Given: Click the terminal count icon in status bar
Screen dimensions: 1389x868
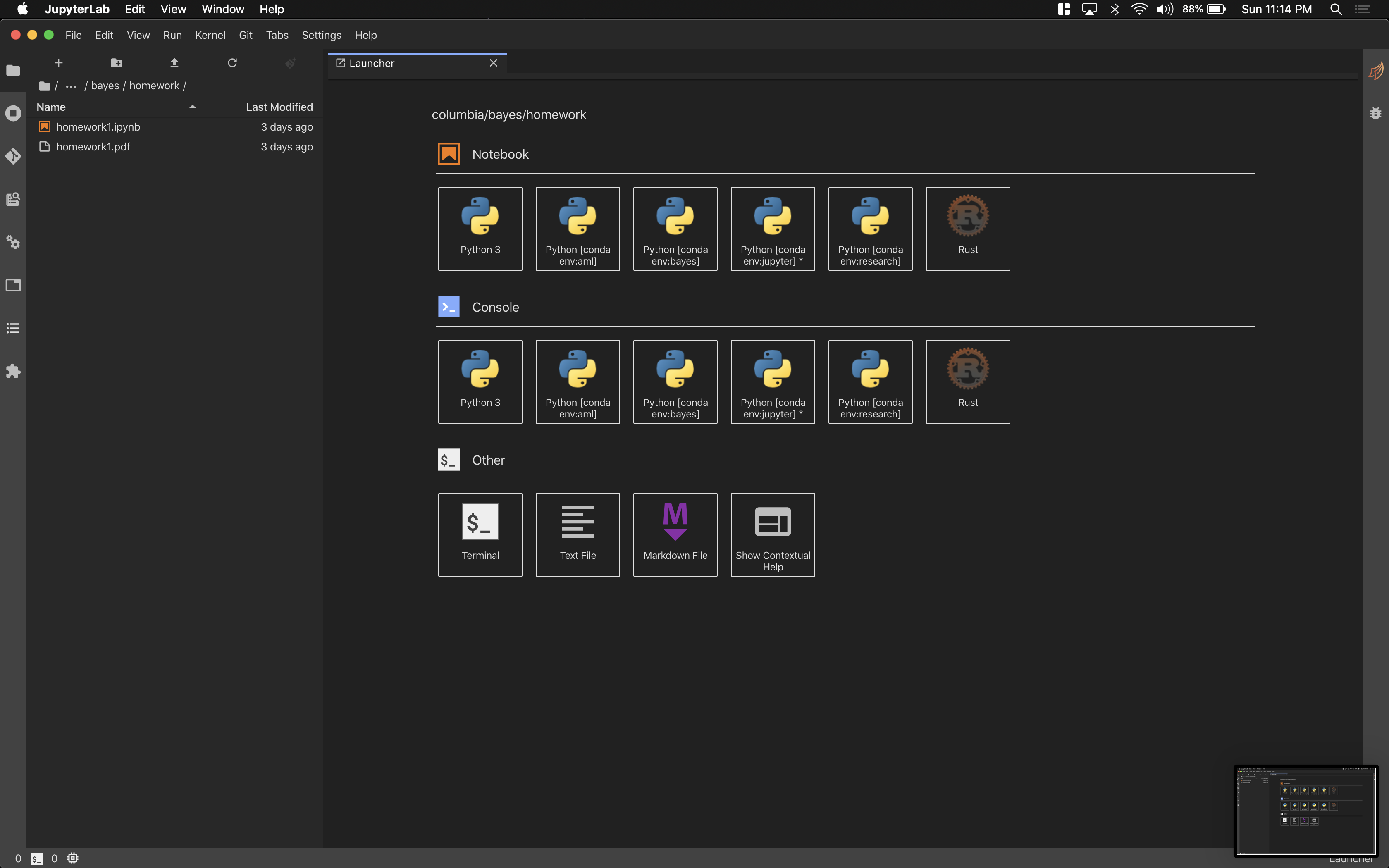Looking at the screenshot, I should (x=37, y=858).
